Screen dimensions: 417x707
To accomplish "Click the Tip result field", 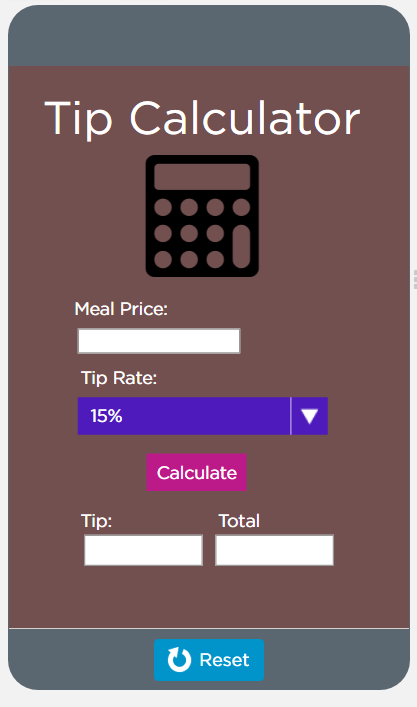I will tap(143, 550).
